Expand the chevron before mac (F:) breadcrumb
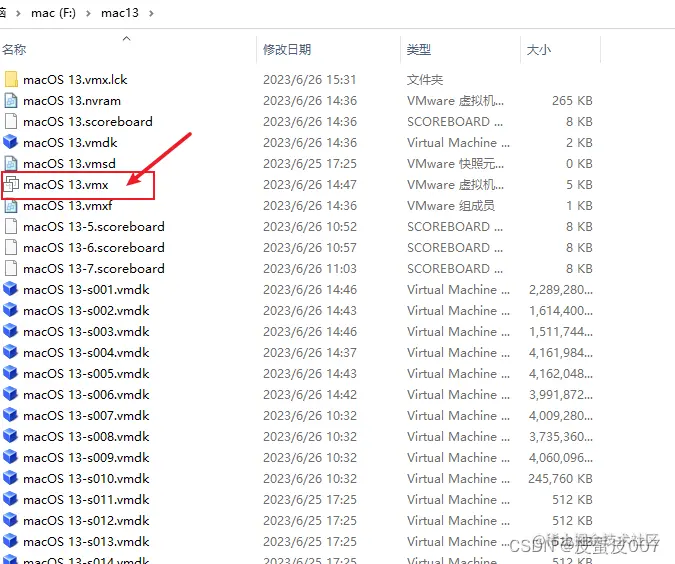Image resolution: width=675 pixels, height=564 pixels. [18, 13]
